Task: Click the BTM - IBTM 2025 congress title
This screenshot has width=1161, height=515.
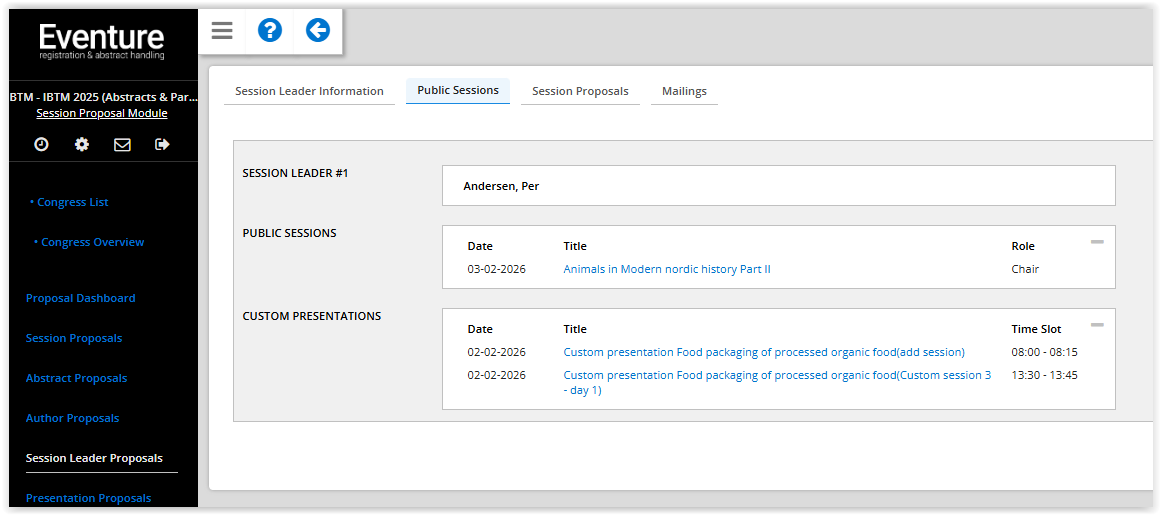Action: (x=103, y=97)
